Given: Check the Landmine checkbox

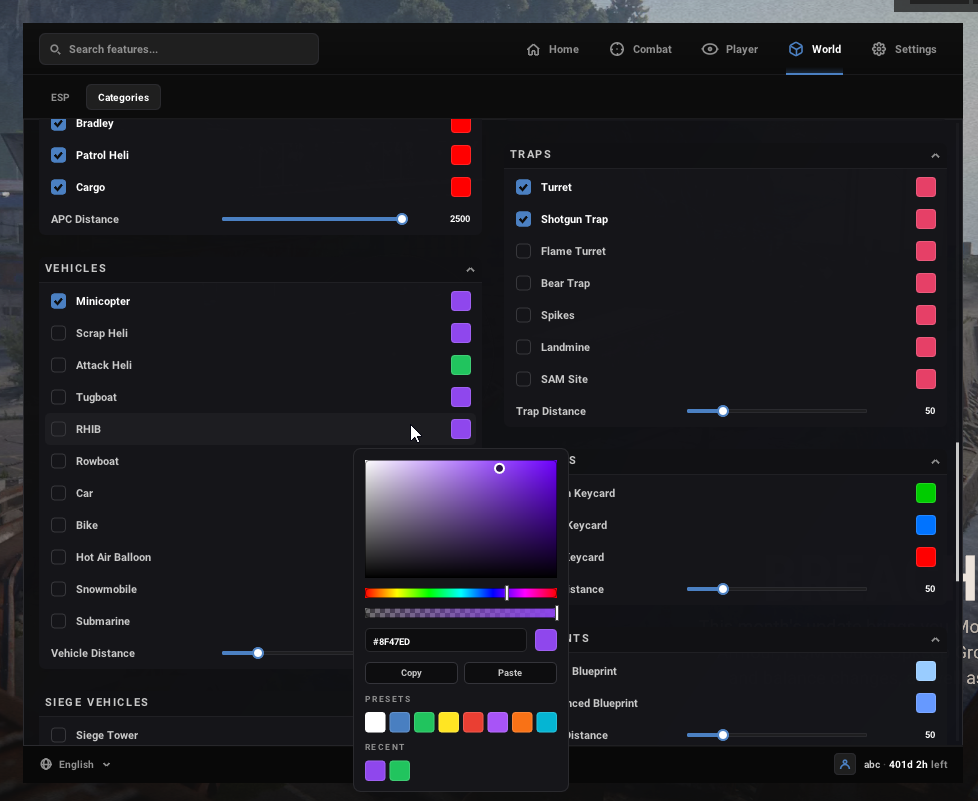Looking at the screenshot, I should coord(523,347).
